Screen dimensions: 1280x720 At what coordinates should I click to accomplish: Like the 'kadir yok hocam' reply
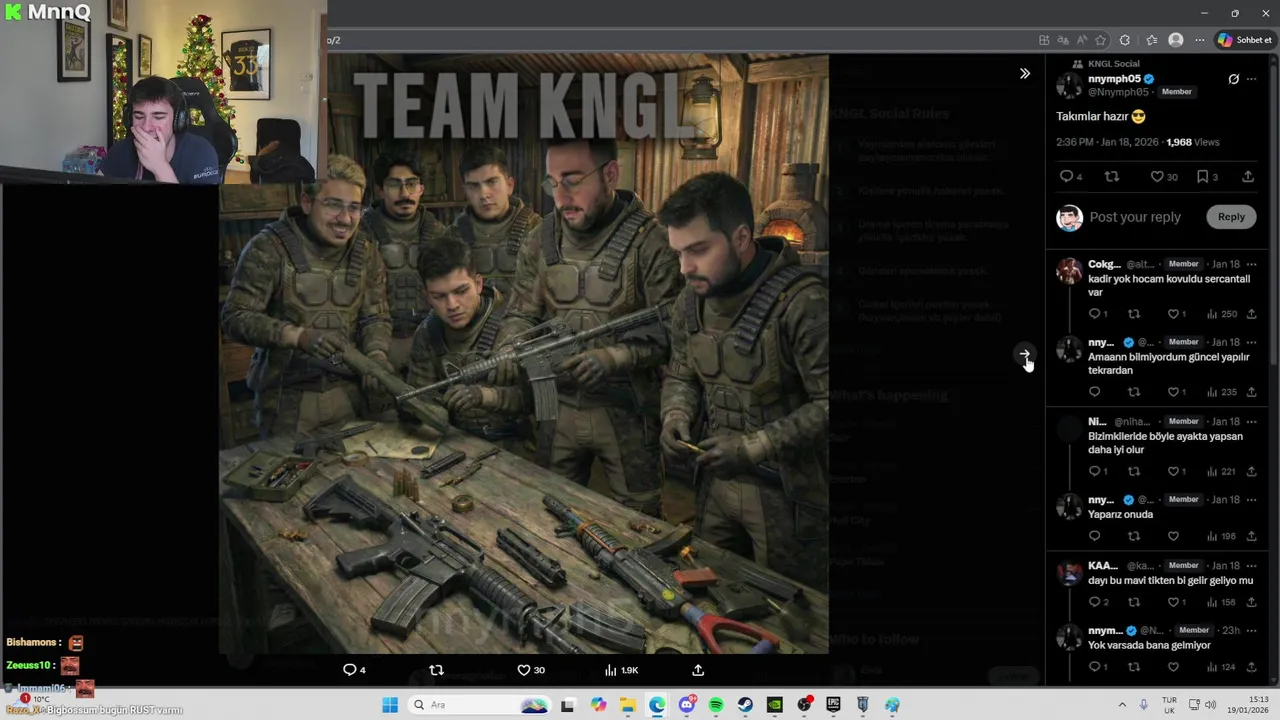click(x=1173, y=314)
